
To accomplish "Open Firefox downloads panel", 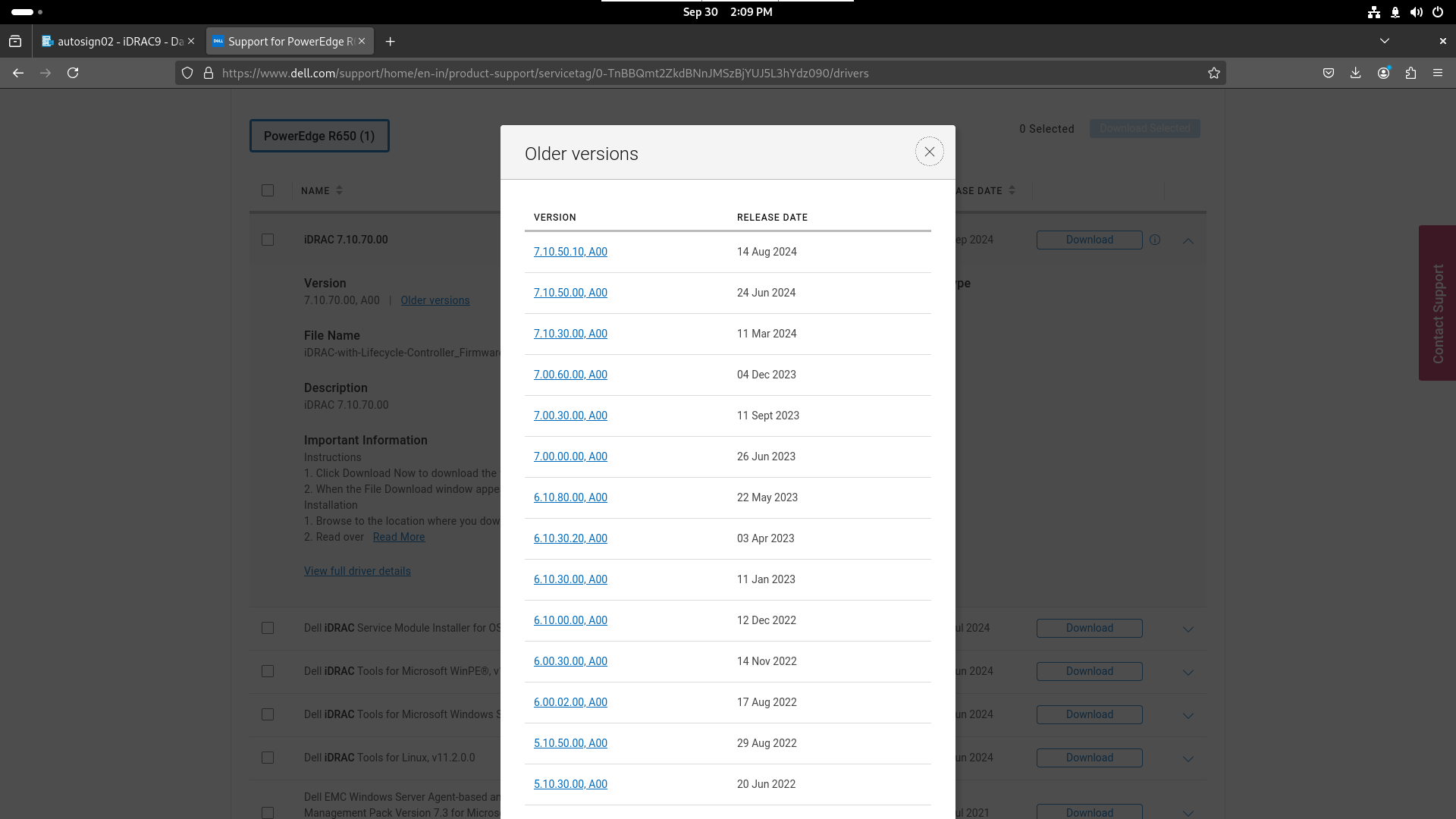I will pos(1356,73).
